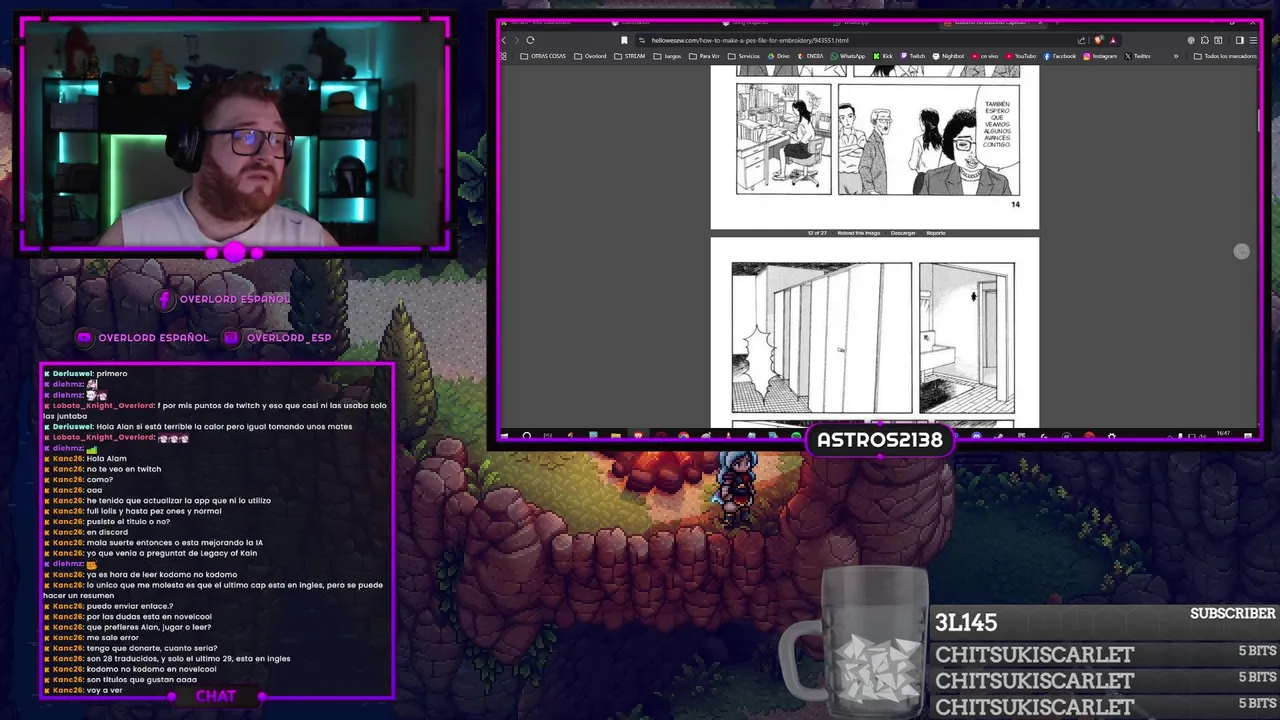The image size is (1280, 720).
Task: Toggle the browser sidebar panel icon
Action: click(1239, 40)
